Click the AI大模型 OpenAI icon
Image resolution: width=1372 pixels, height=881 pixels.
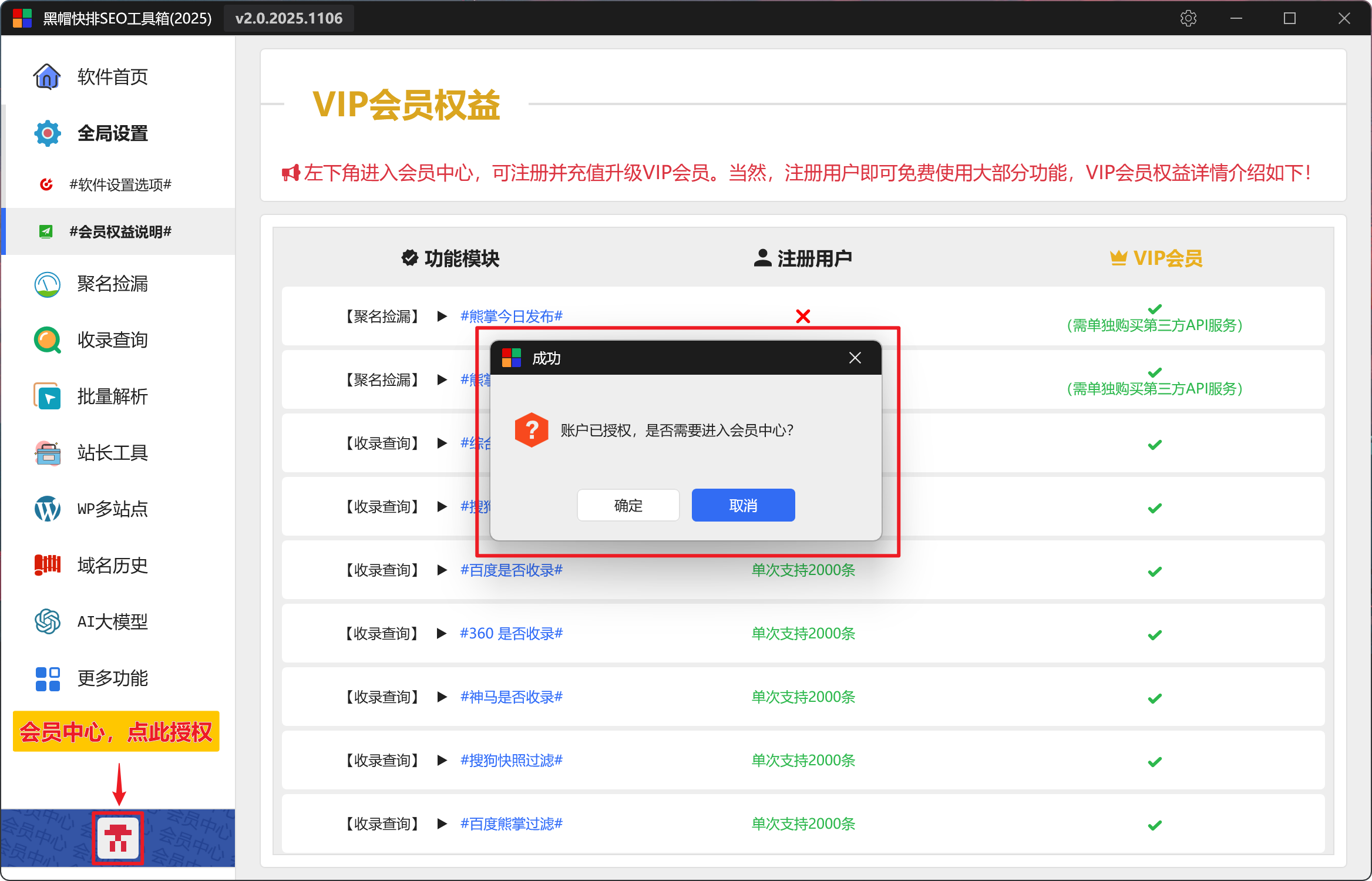(x=47, y=621)
